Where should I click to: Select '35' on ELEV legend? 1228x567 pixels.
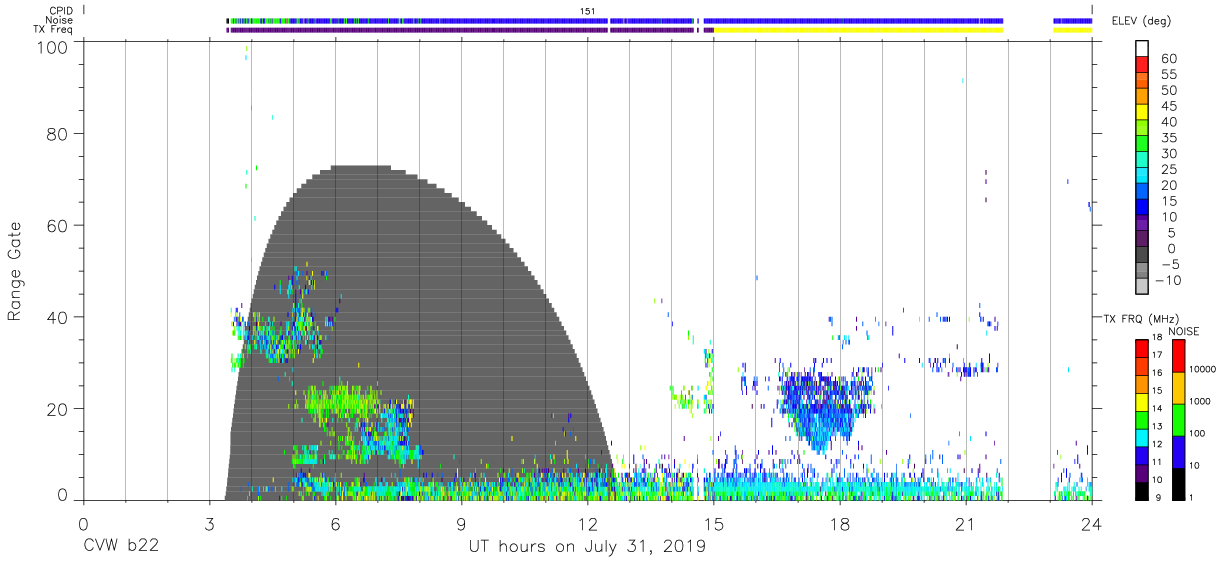[x=1169, y=138]
